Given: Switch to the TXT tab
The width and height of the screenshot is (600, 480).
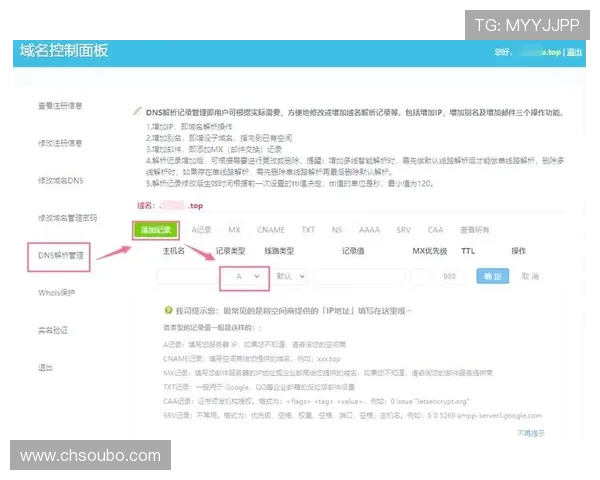Looking at the screenshot, I should pos(308,230).
